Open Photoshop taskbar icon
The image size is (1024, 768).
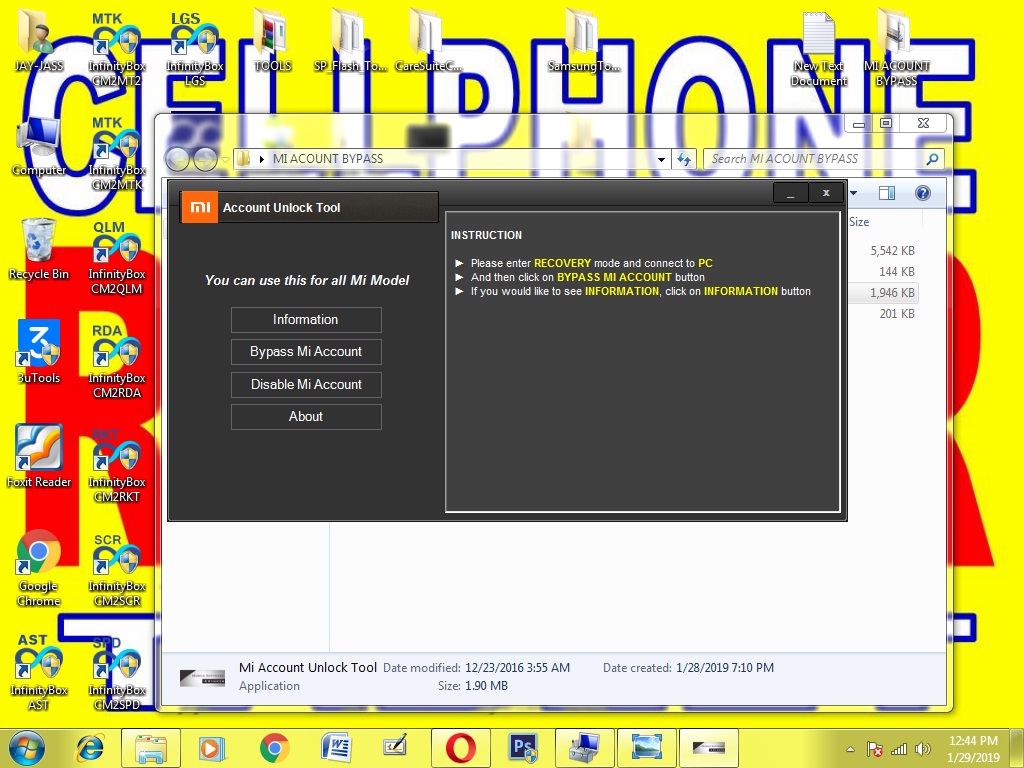point(522,748)
